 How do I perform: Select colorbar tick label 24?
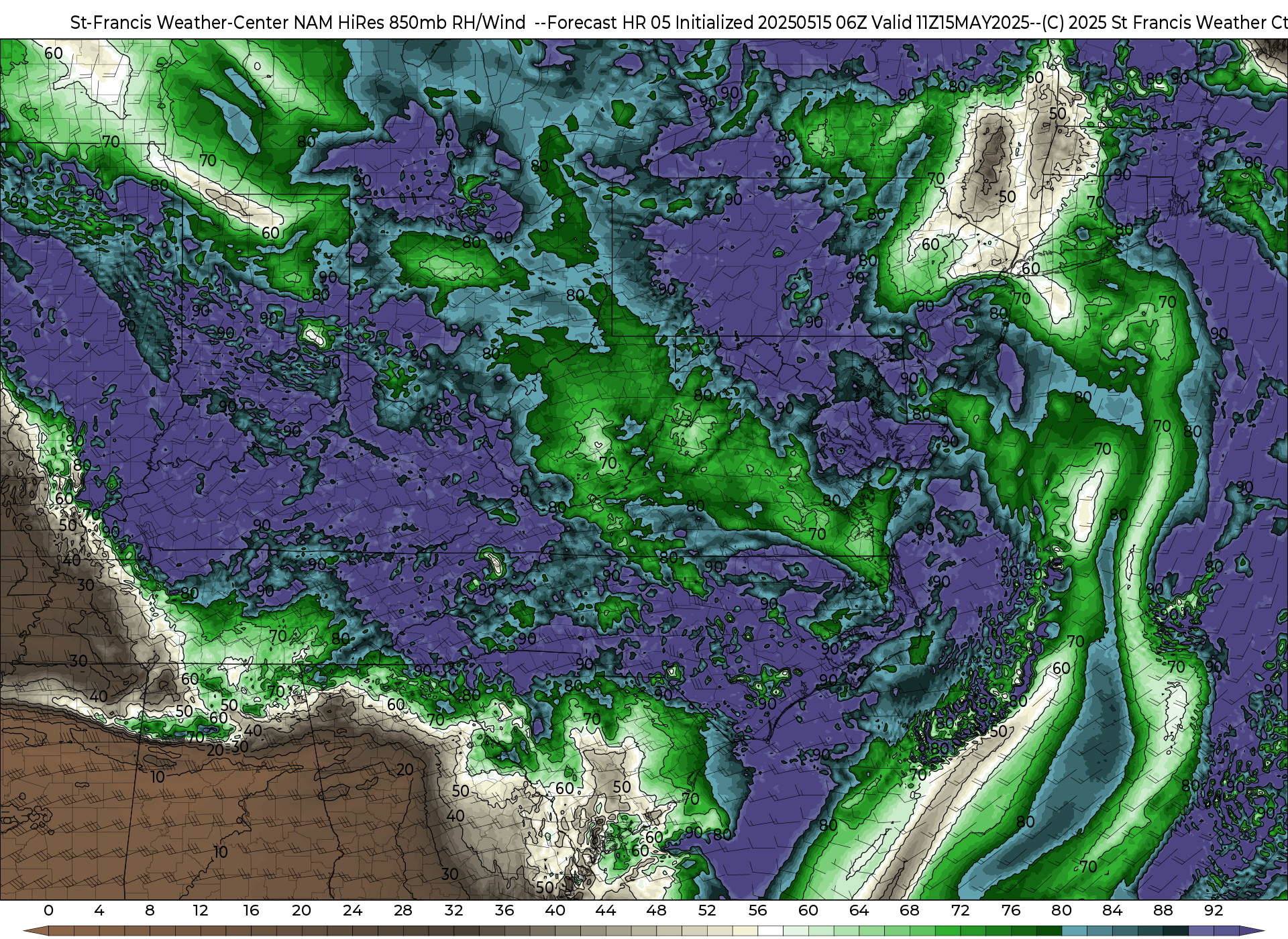tap(352, 910)
